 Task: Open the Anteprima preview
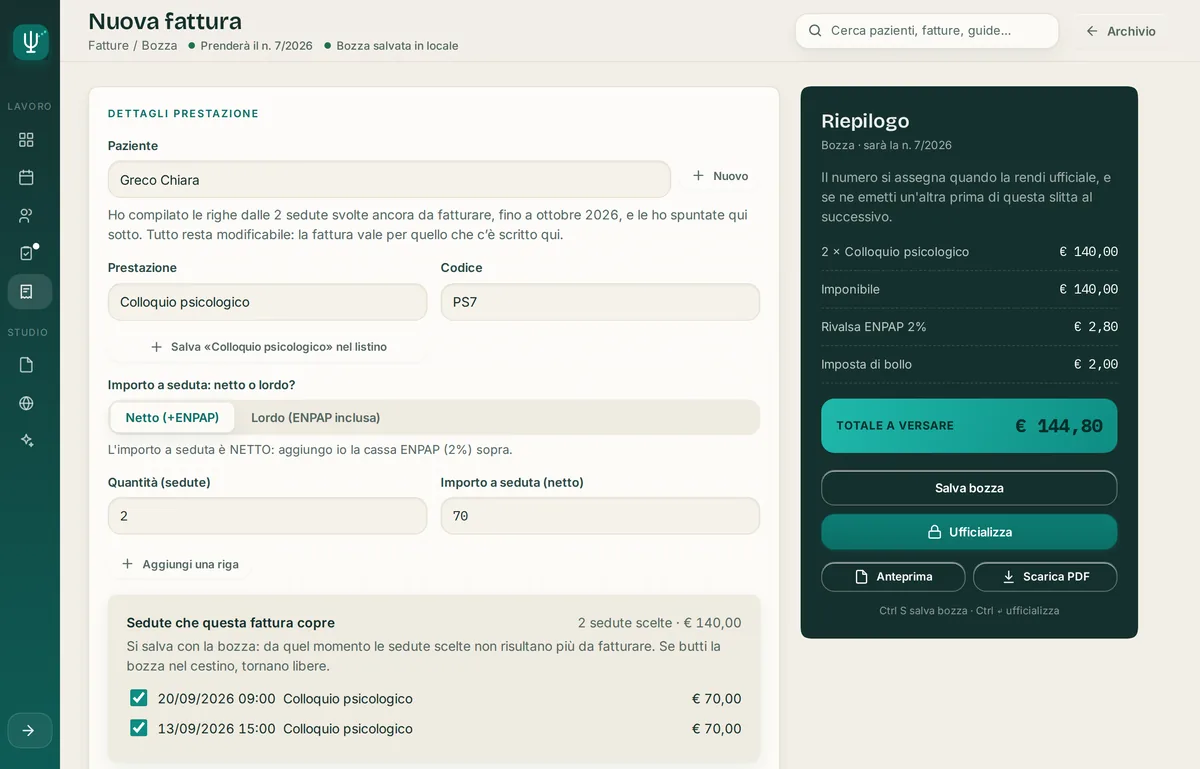tap(893, 577)
